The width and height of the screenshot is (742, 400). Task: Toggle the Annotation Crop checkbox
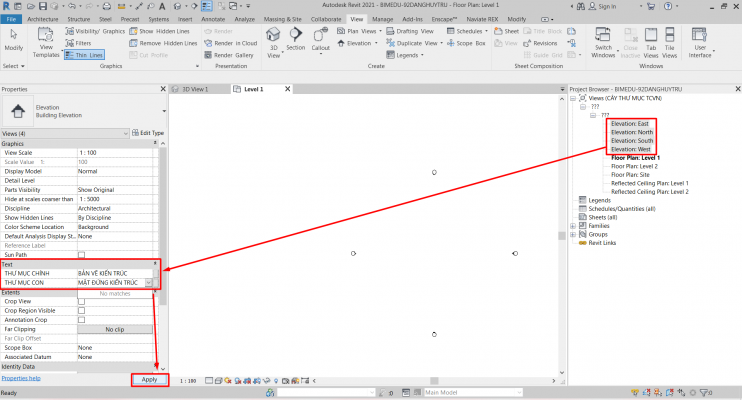tap(81, 319)
